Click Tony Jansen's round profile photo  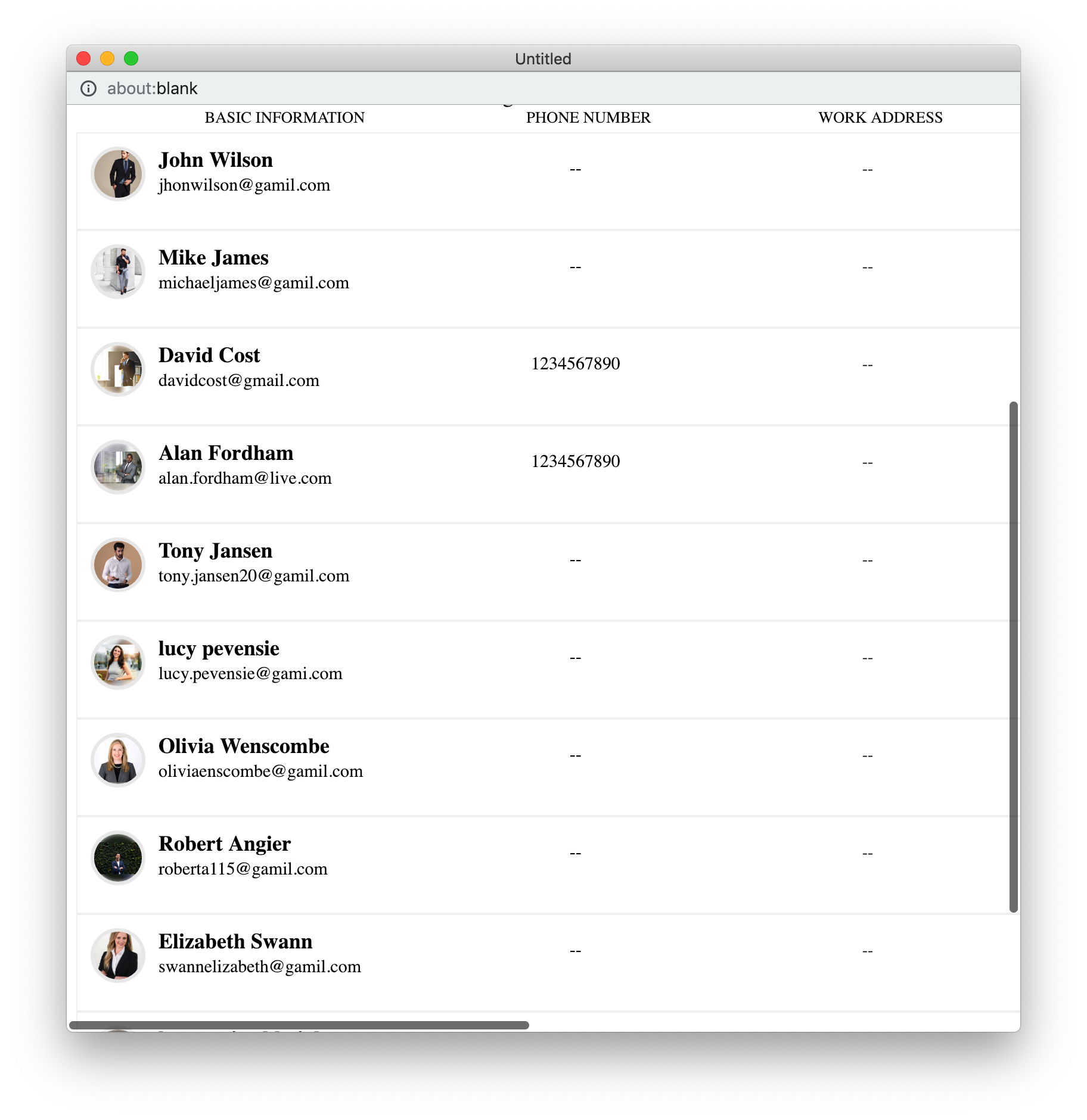[118, 565]
